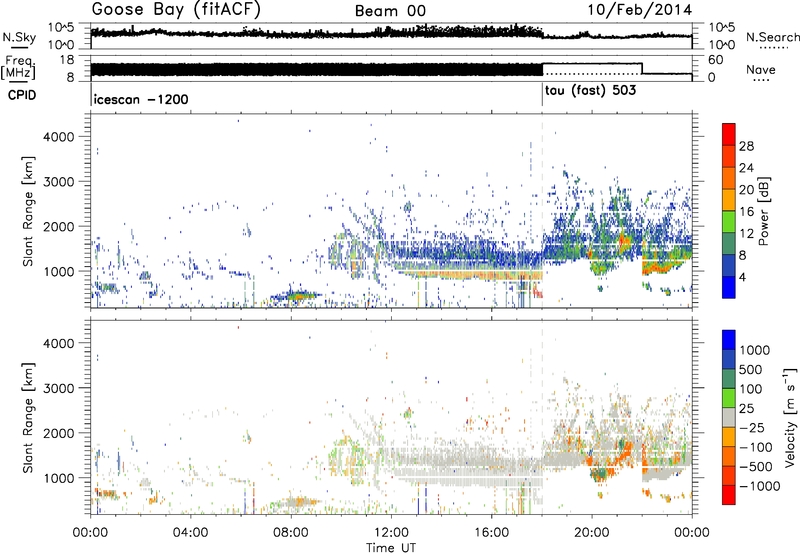Click the 08:00 time axis tick label
The height and width of the screenshot is (554, 800).
click(x=291, y=532)
